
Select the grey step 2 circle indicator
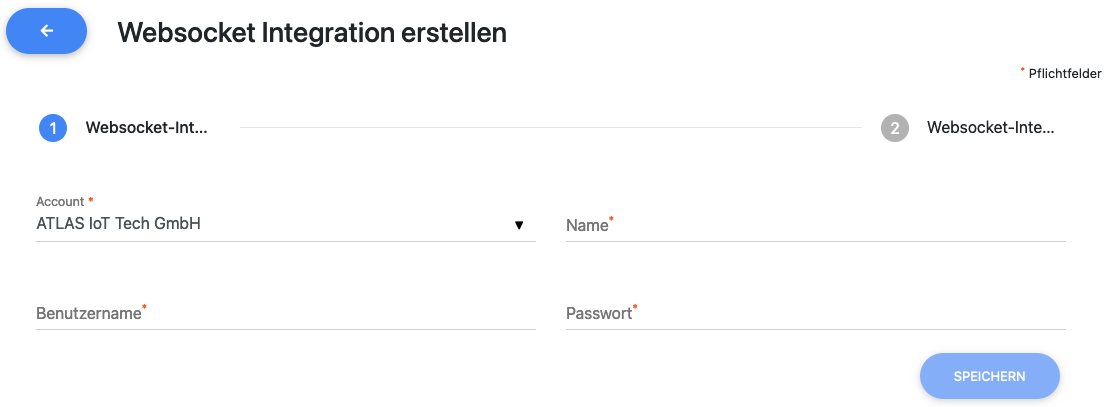[x=895, y=128]
